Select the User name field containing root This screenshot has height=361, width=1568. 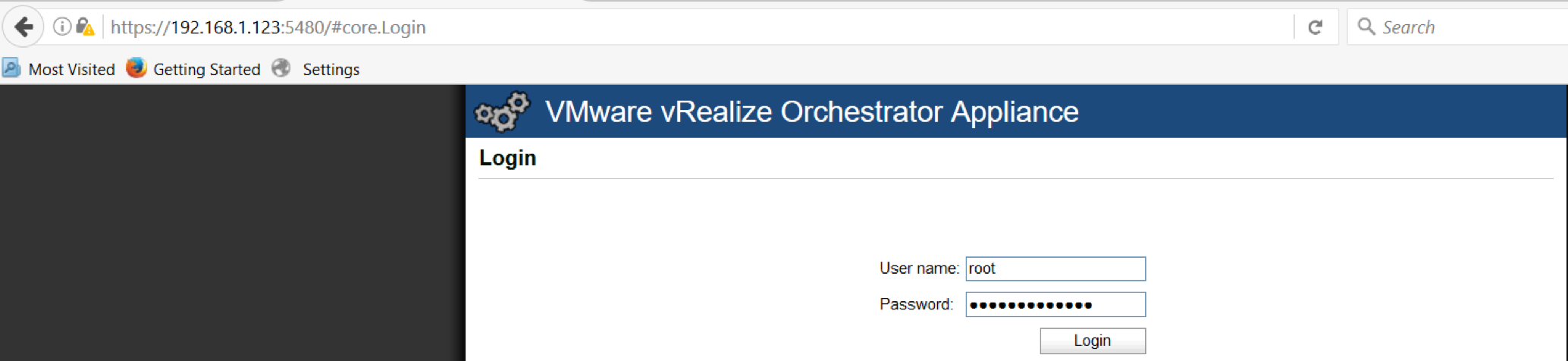[1055, 268]
